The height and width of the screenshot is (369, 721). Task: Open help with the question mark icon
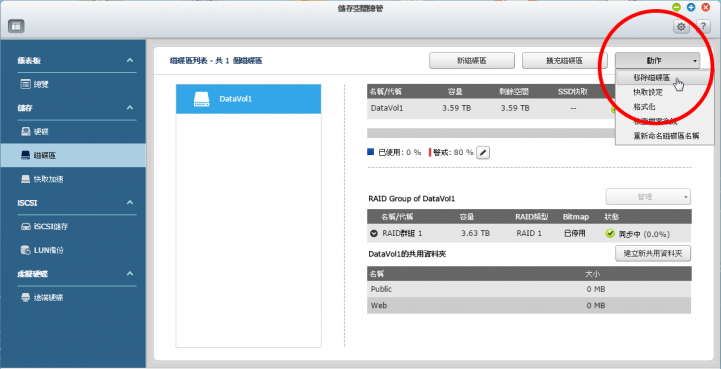[x=704, y=27]
